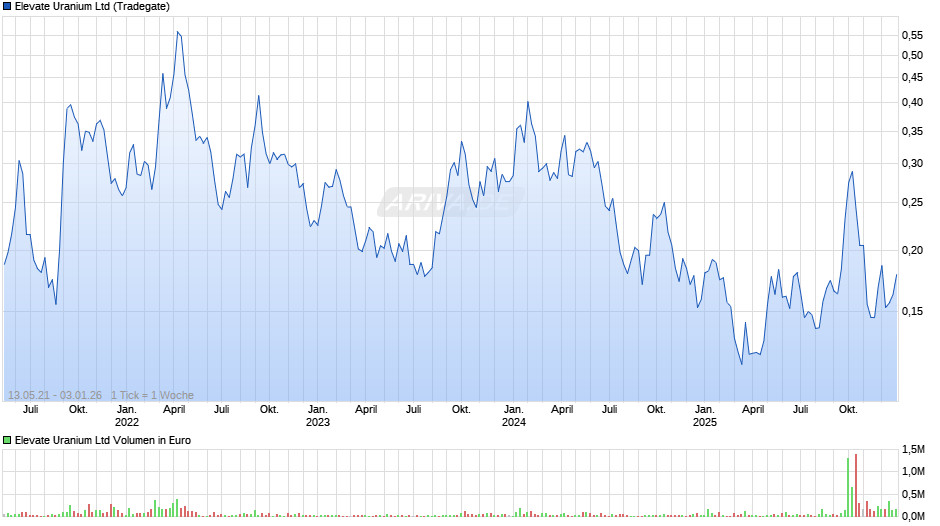
Task: Click the tallest red volume bar
Action: tap(856, 485)
